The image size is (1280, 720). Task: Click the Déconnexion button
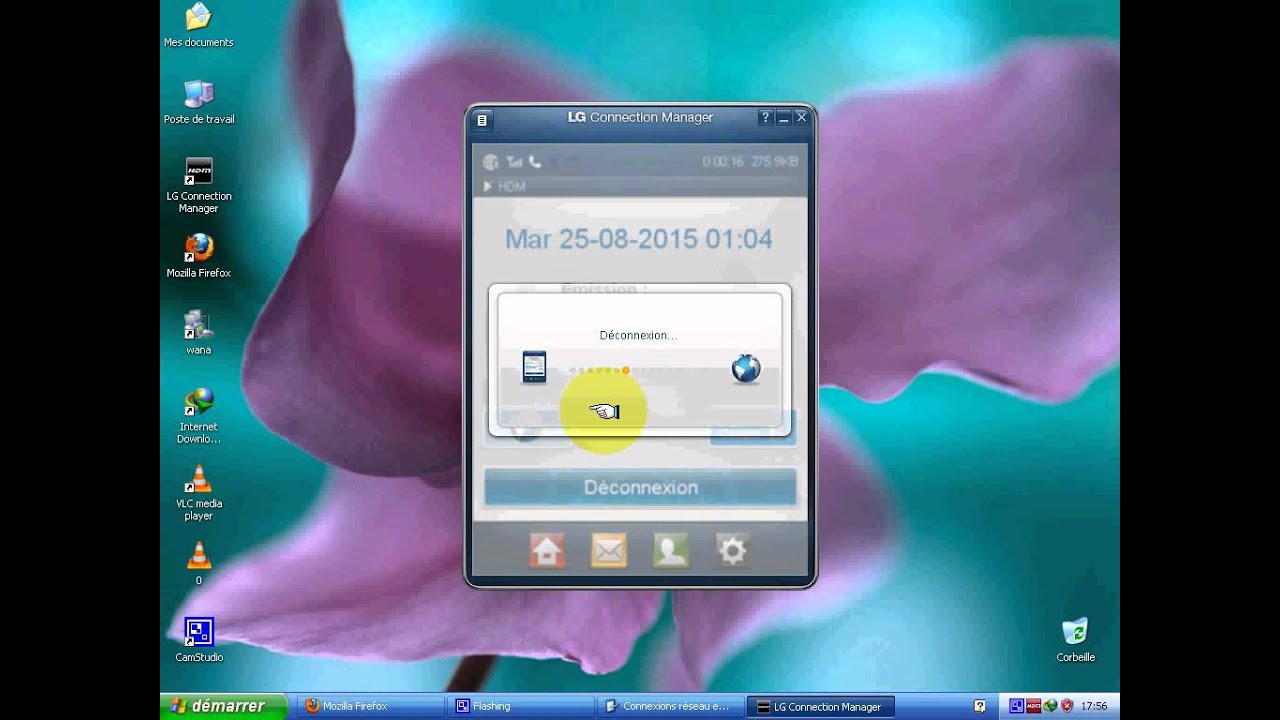click(640, 487)
